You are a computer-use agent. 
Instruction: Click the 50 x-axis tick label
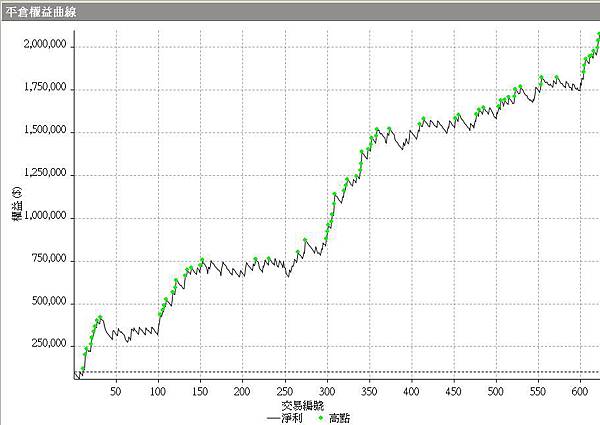pos(116,391)
